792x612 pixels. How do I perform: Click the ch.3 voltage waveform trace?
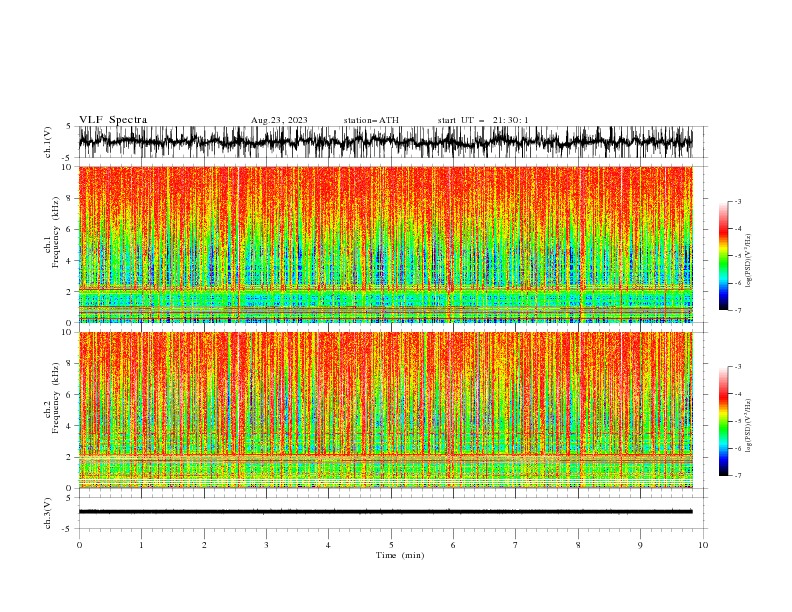pyautogui.click(x=386, y=512)
